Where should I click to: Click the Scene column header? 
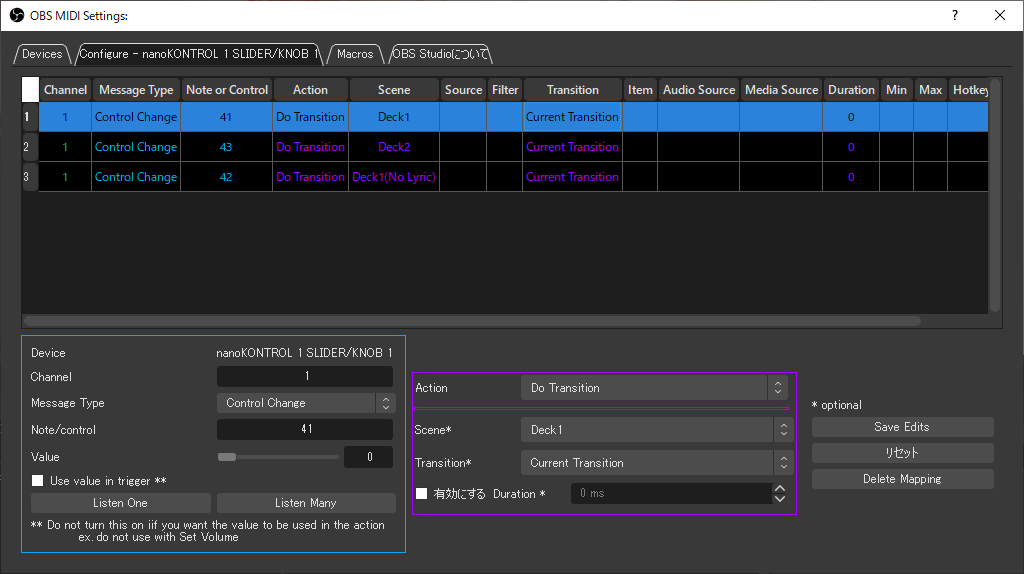click(x=394, y=89)
